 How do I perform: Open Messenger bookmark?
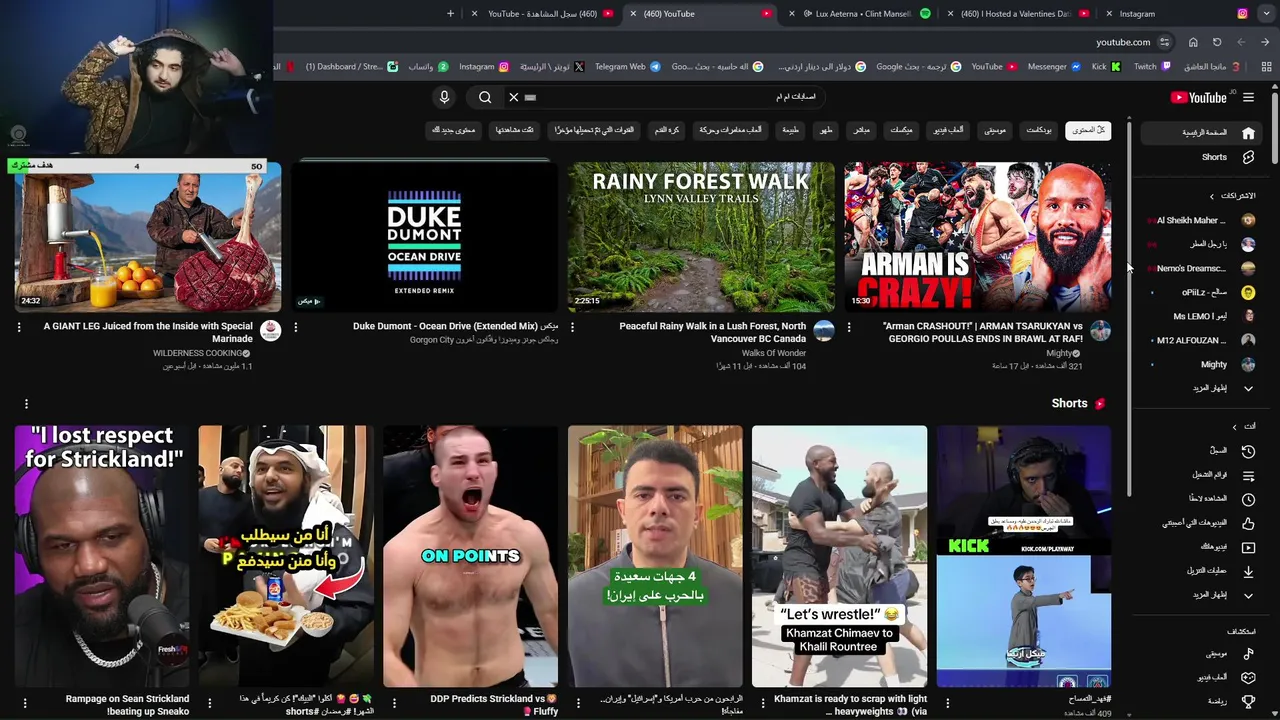pyautogui.click(x=1054, y=67)
